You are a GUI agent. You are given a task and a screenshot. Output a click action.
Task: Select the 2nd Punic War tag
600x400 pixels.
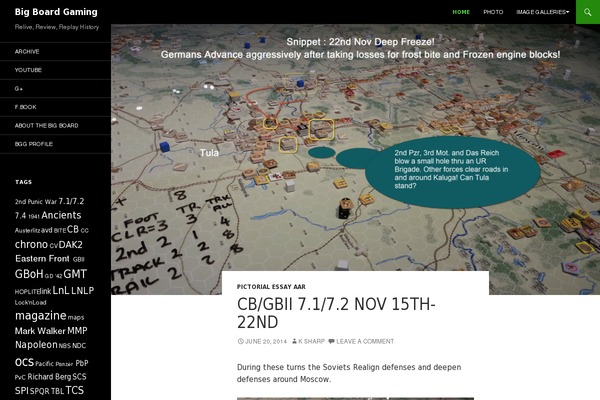(x=36, y=202)
